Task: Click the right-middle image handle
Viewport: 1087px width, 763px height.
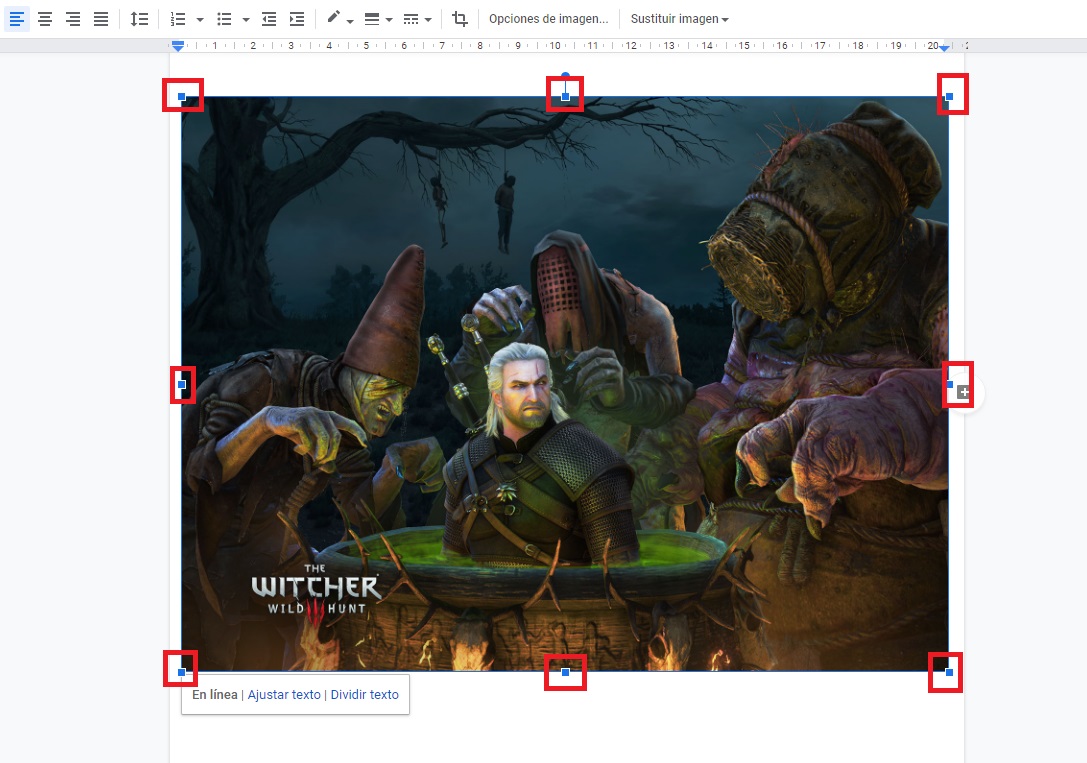Action: point(949,385)
